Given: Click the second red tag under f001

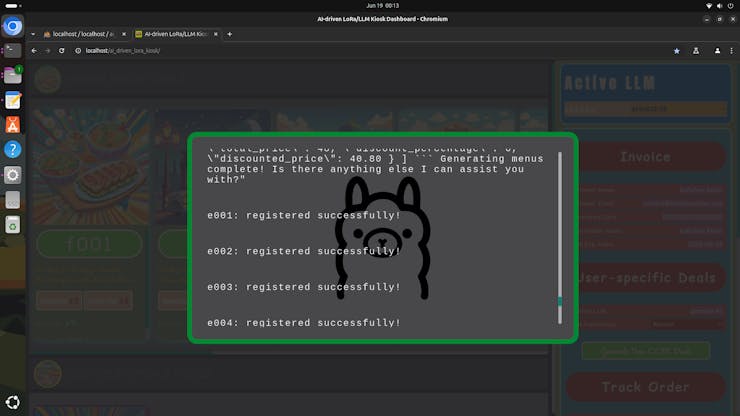Looking at the screenshot, I should [x=108, y=300].
